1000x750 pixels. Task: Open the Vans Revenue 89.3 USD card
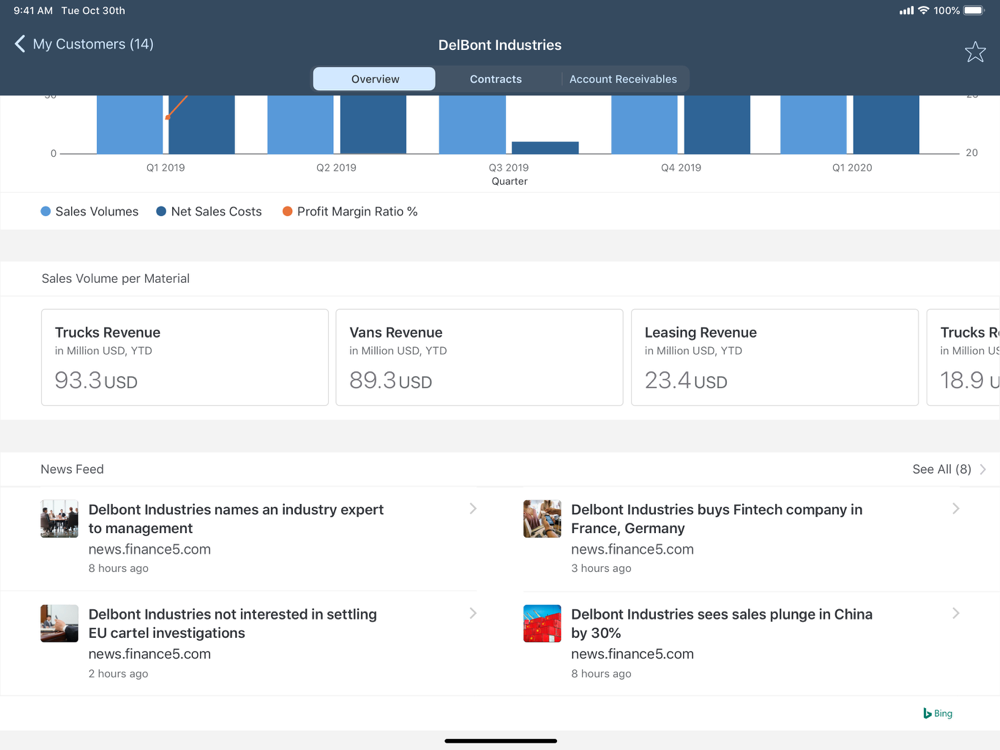480,357
